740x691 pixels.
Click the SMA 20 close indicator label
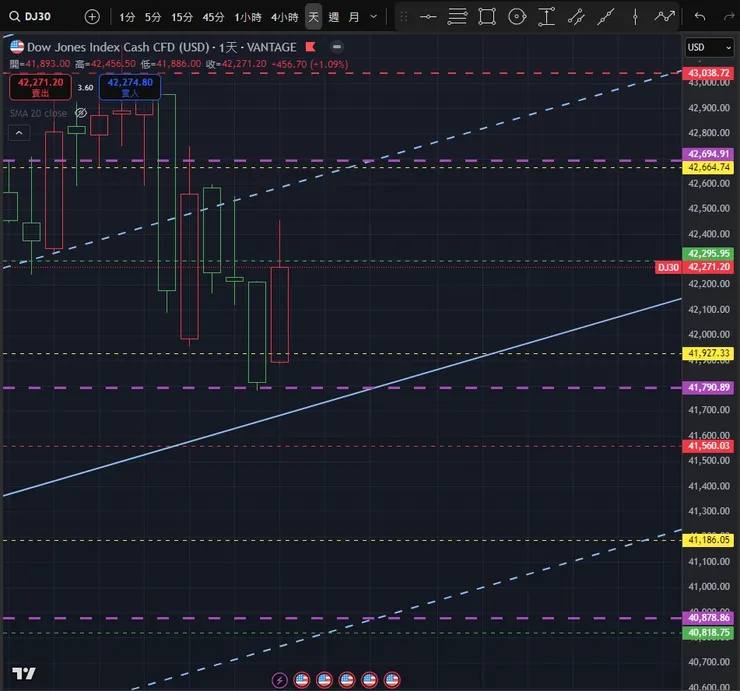(x=38, y=113)
